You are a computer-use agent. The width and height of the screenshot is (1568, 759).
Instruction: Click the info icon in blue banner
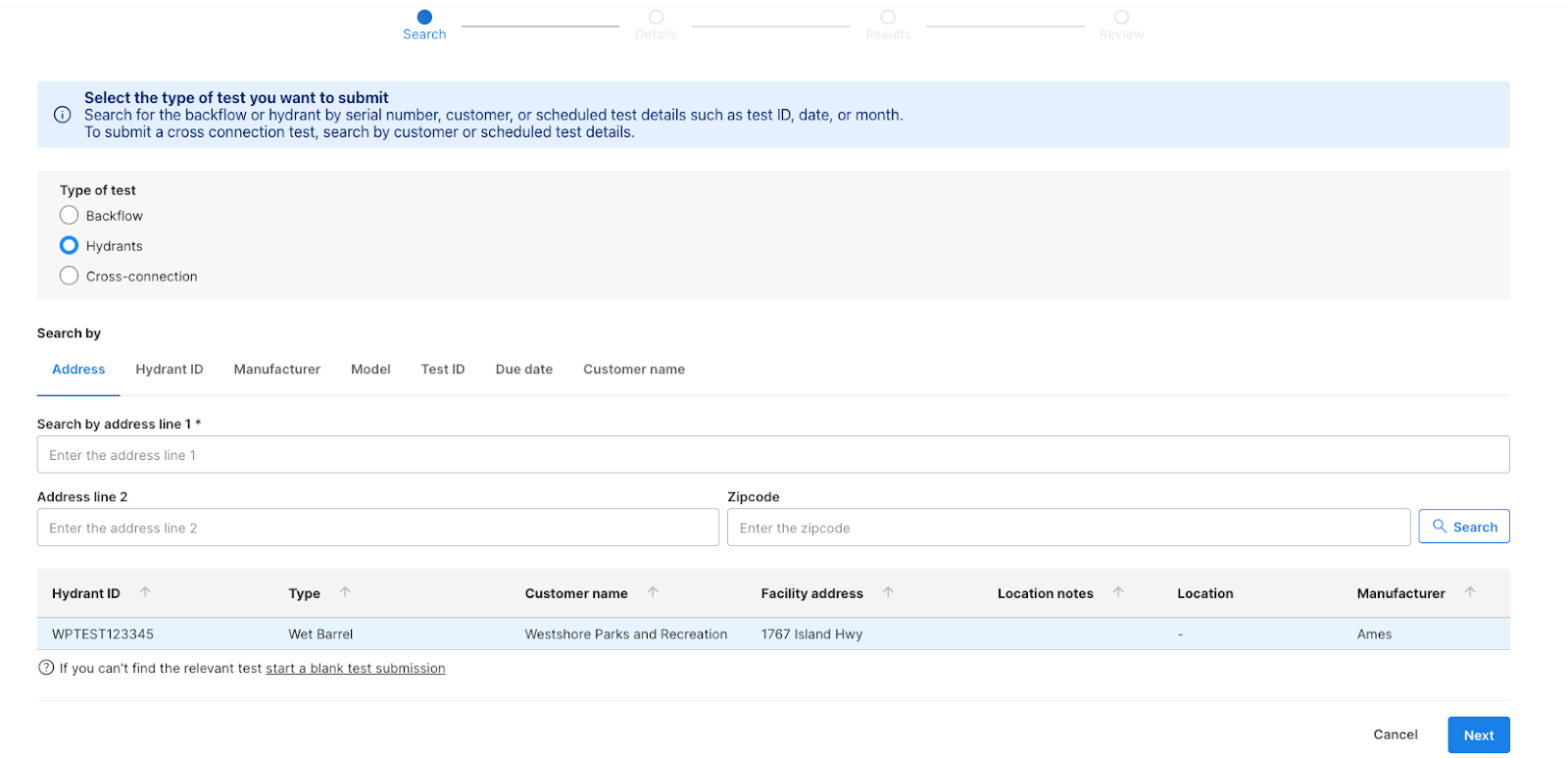(62, 115)
